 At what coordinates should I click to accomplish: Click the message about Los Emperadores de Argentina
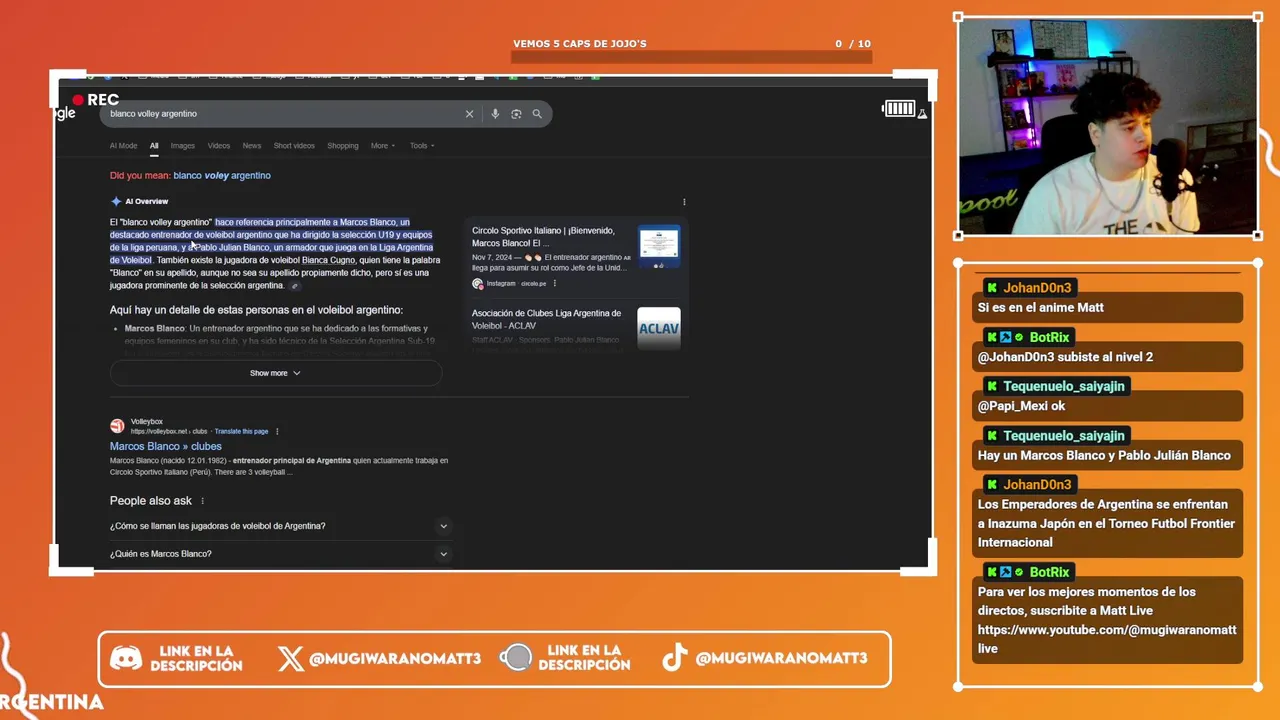pos(1108,524)
